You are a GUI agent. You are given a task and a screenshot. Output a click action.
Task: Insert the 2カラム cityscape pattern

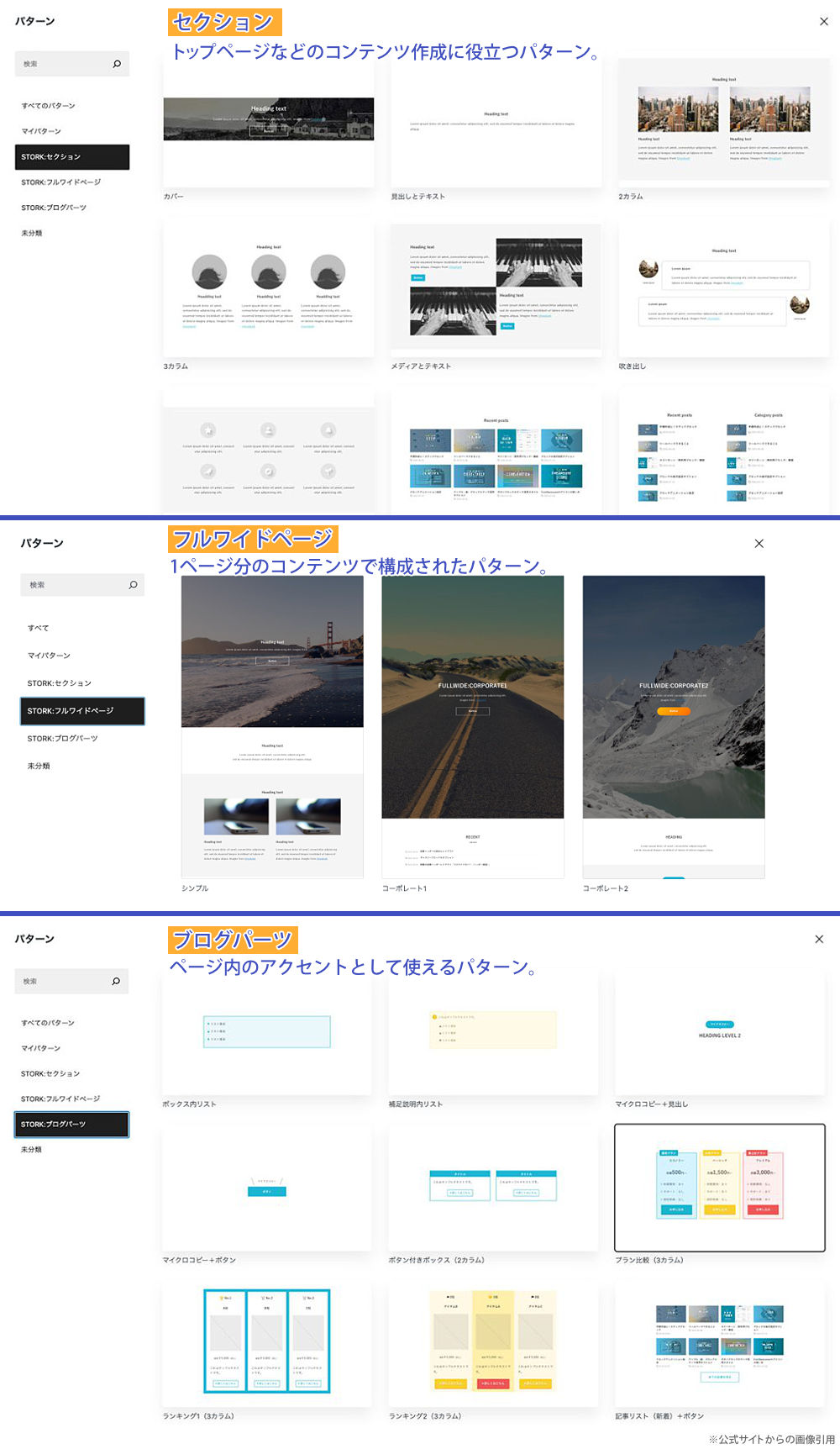pyautogui.click(x=724, y=124)
